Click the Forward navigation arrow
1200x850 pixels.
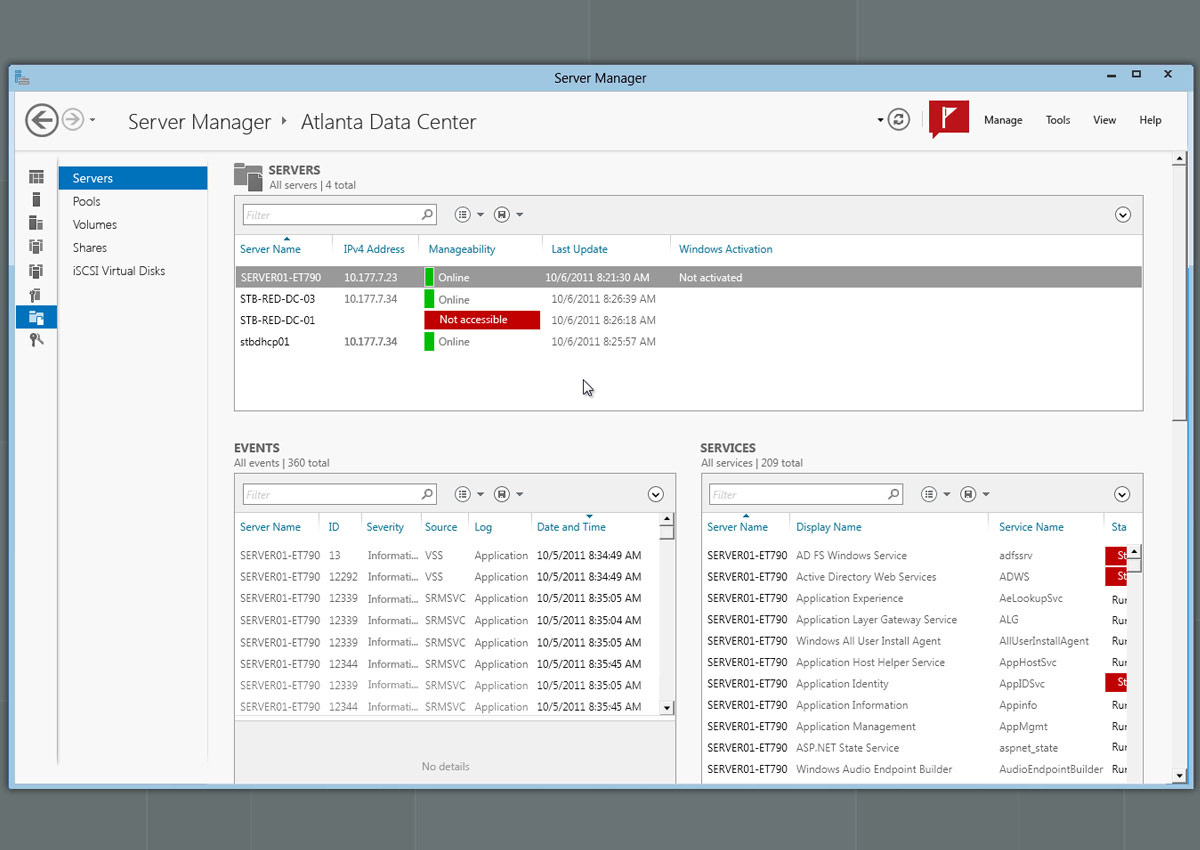(x=73, y=120)
